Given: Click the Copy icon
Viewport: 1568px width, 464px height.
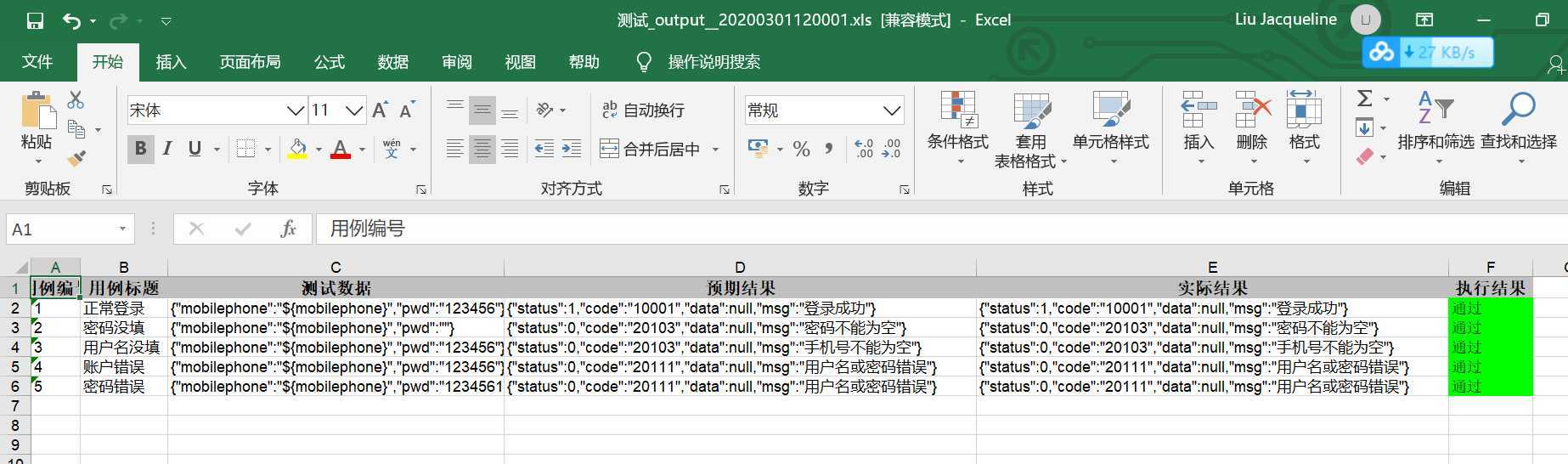Looking at the screenshot, I should (x=76, y=129).
